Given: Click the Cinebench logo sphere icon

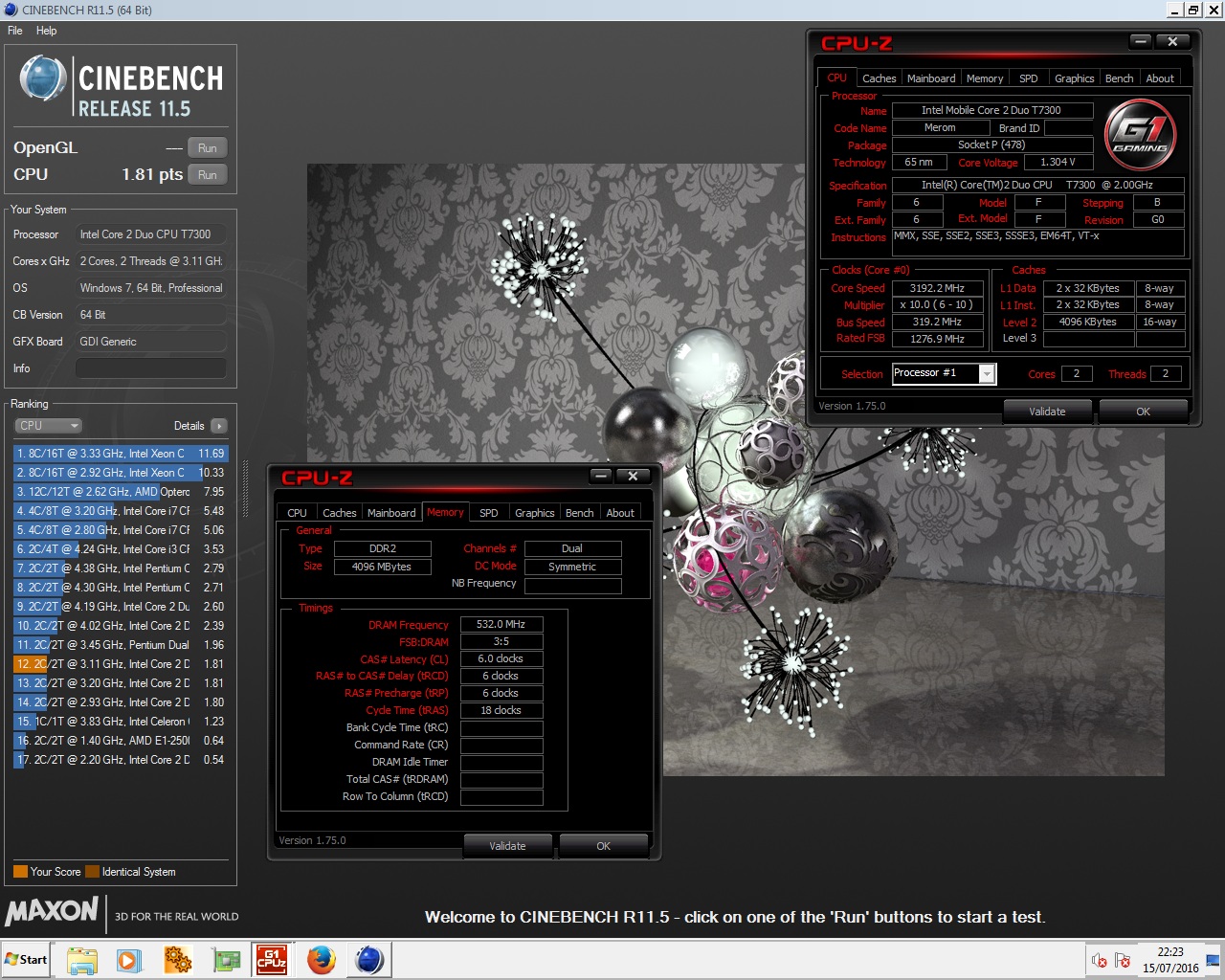Looking at the screenshot, I should [x=44, y=79].
